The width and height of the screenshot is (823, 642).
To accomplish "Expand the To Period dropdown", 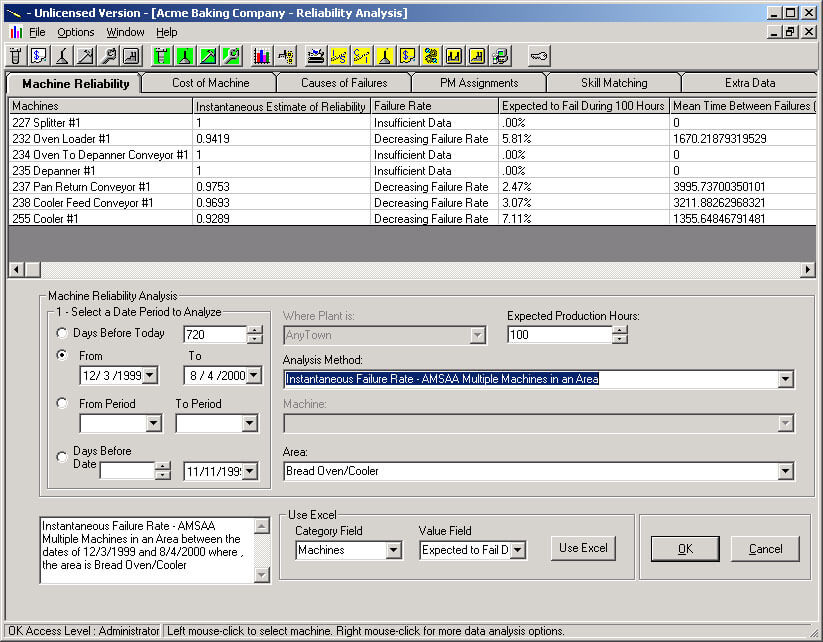I will click(250, 423).
